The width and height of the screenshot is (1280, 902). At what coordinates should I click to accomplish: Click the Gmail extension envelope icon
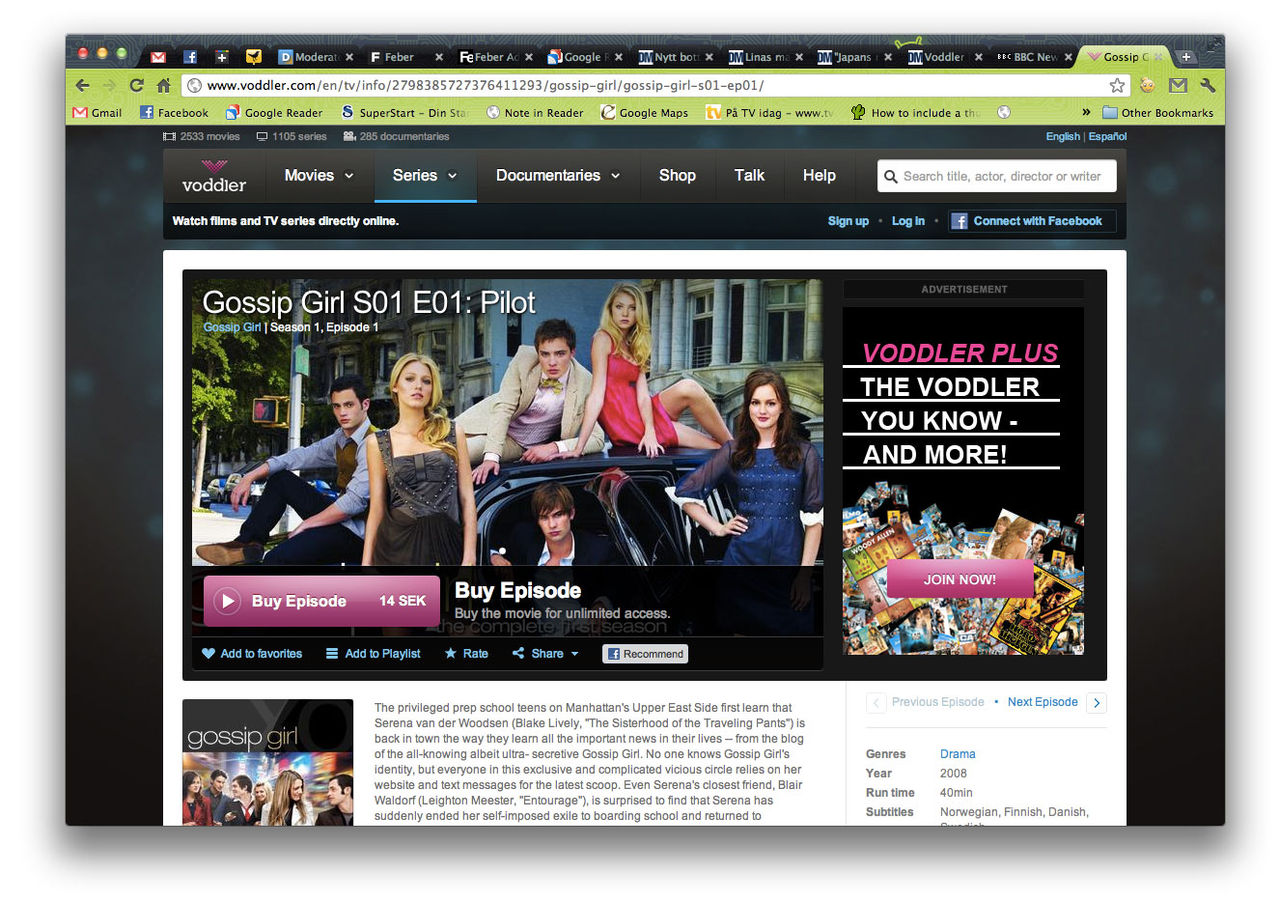click(1178, 86)
